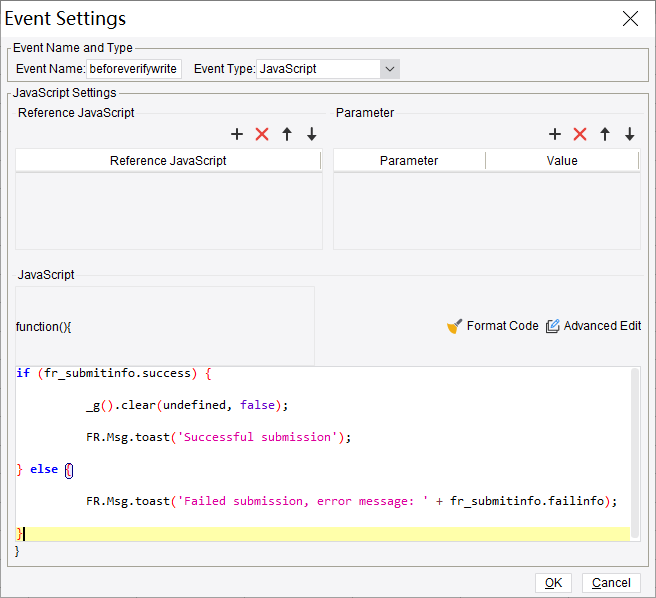This screenshot has height=598, width=656.
Task: Move Reference JavaScript entry down
Action: click(312, 134)
